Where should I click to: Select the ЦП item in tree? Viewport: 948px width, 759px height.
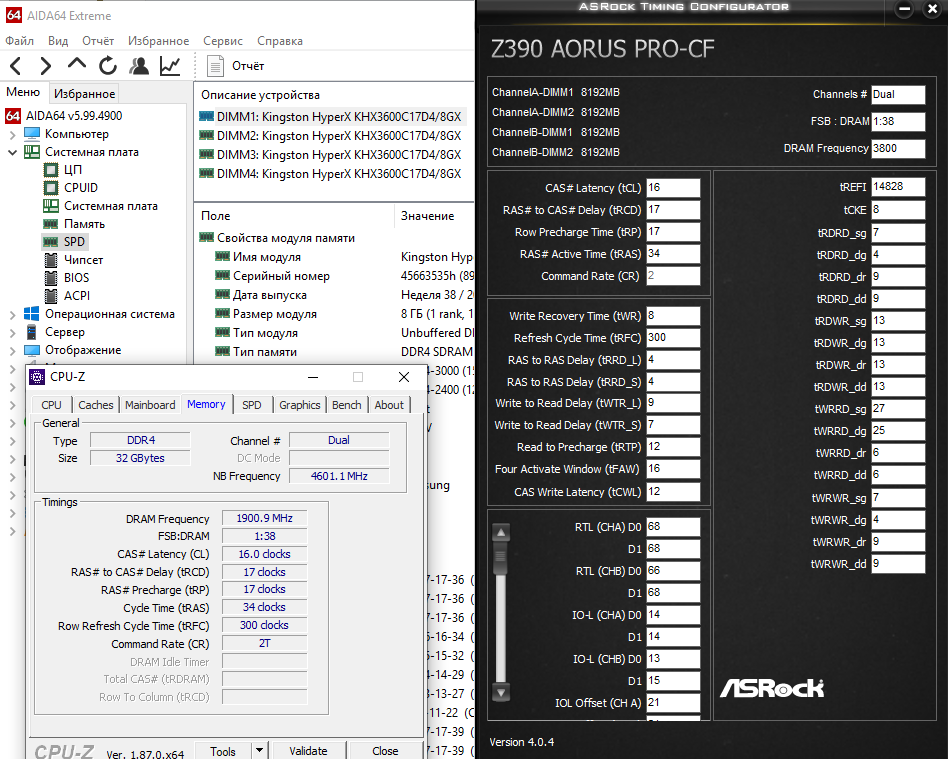73,170
